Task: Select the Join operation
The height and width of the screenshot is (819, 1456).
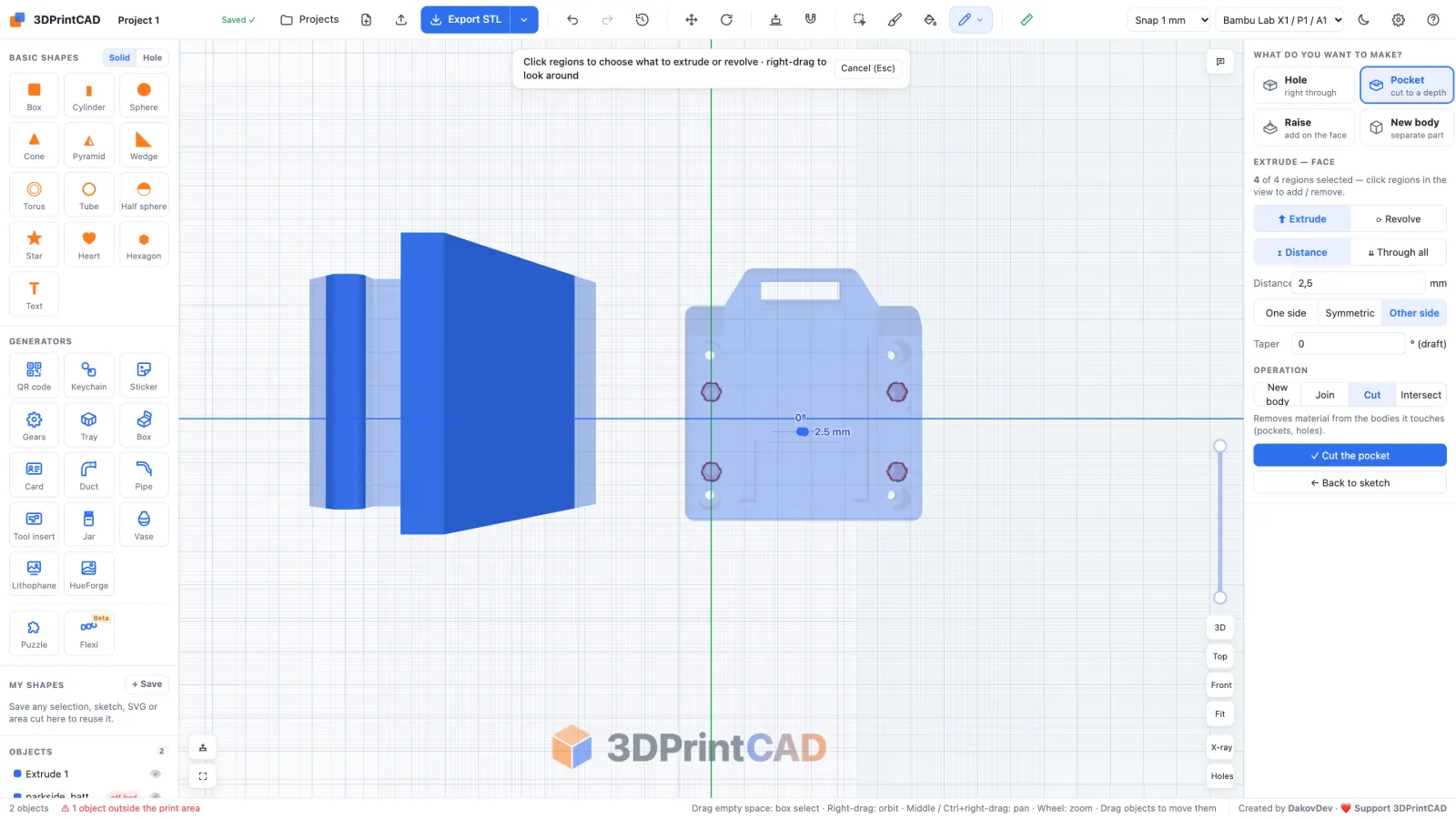Action: [1325, 395]
